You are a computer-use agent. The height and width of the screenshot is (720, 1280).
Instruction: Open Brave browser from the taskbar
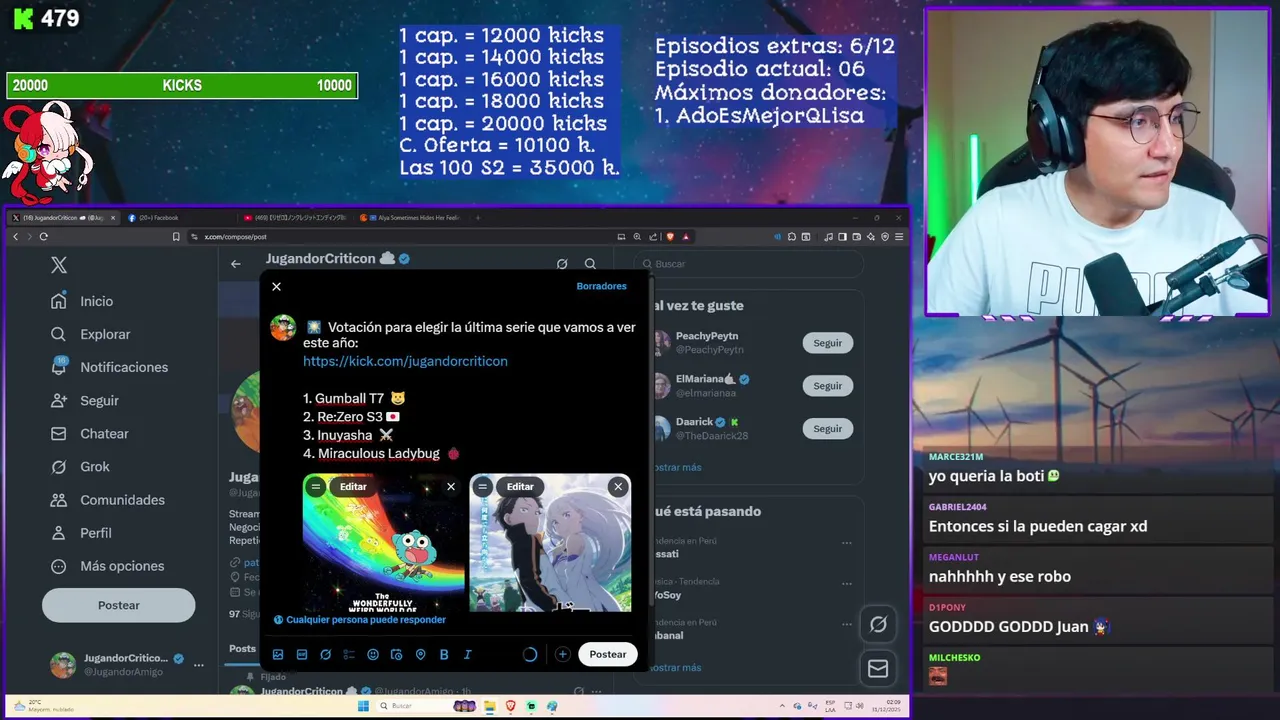pos(511,706)
